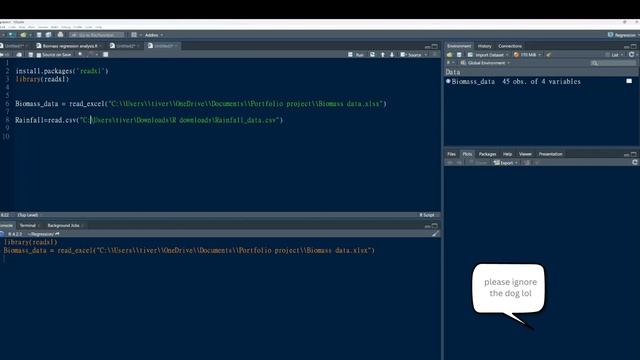The image size is (640, 360).
Task: Click the Environment search field
Action: point(613,63)
